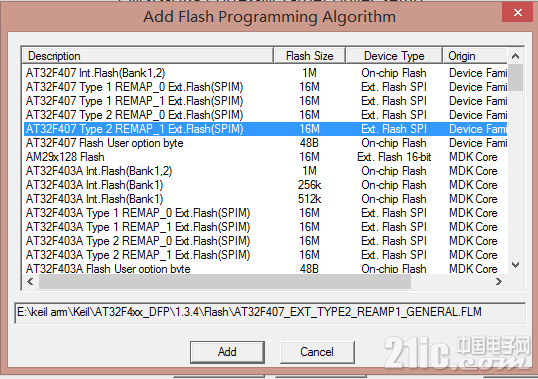The width and height of the screenshot is (538, 379).
Task: Select AM29x128 Flash row
Action: coord(265,157)
